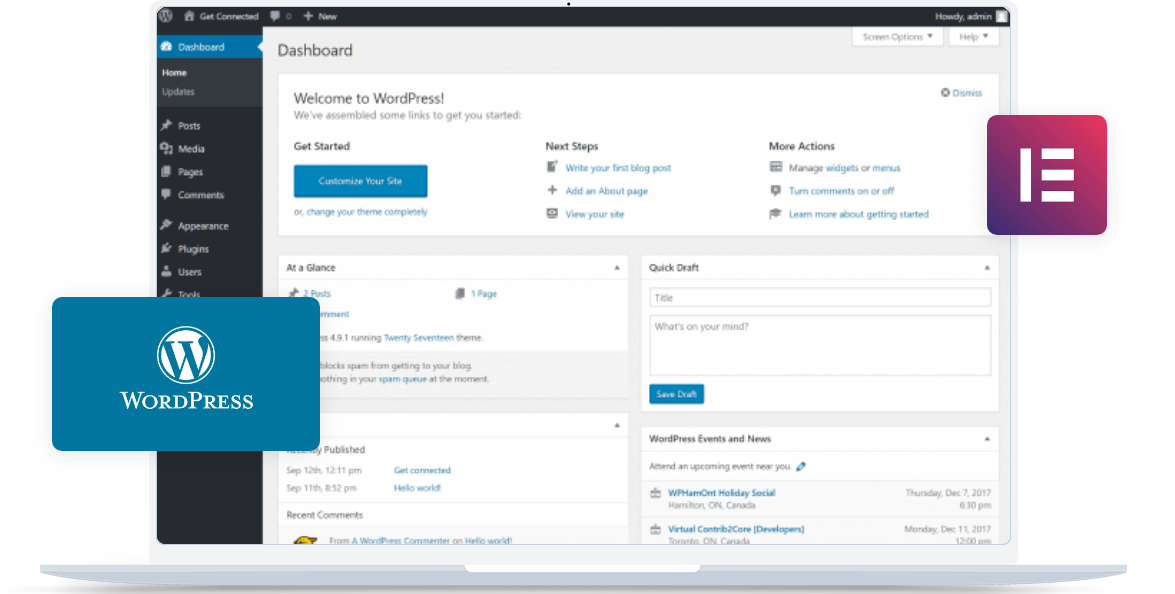The width and height of the screenshot is (1175, 594).
Task: Open the Get connected published post
Action: [x=423, y=470]
